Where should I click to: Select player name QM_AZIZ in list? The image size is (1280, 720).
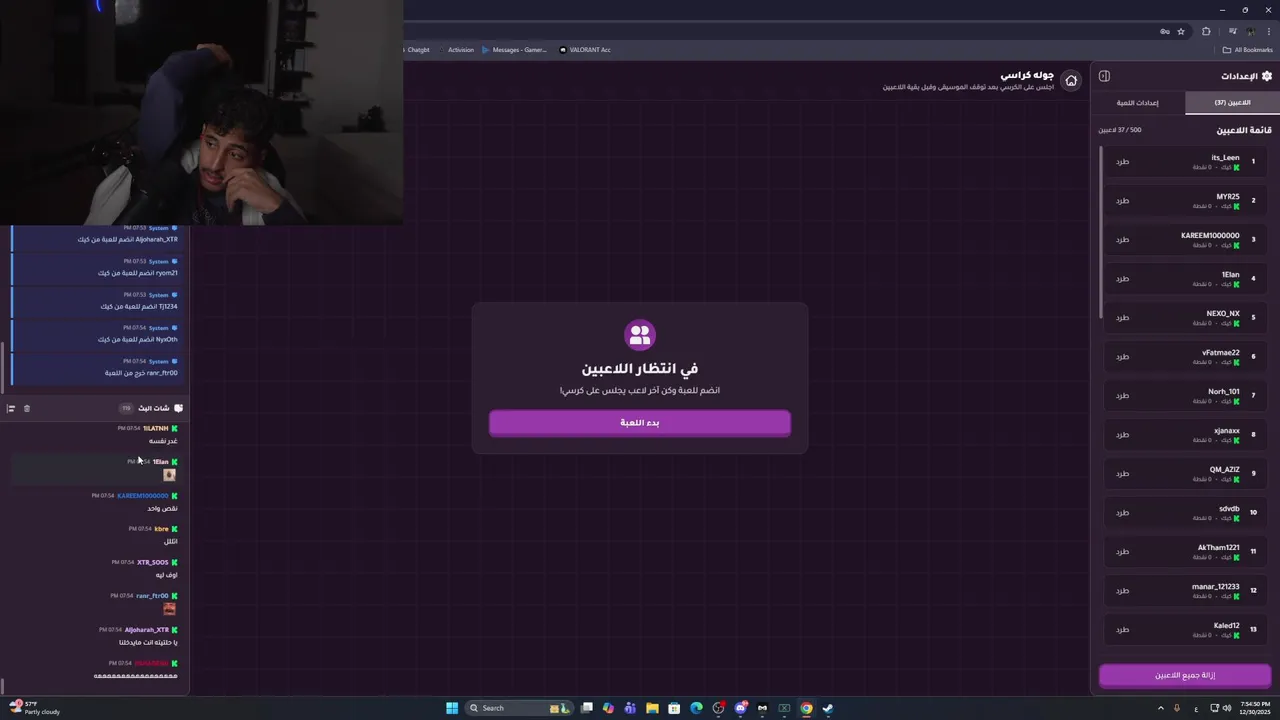tap(1224, 469)
